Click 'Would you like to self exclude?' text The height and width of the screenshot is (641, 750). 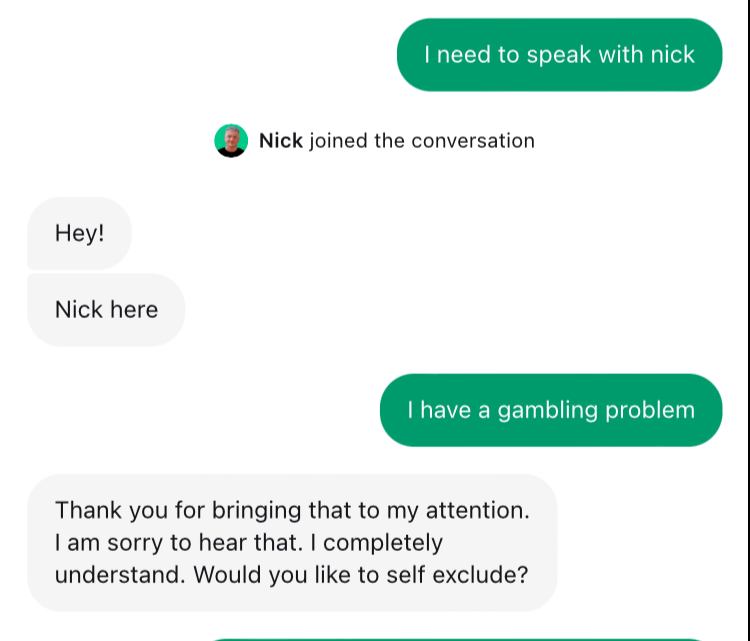pos(361,576)
